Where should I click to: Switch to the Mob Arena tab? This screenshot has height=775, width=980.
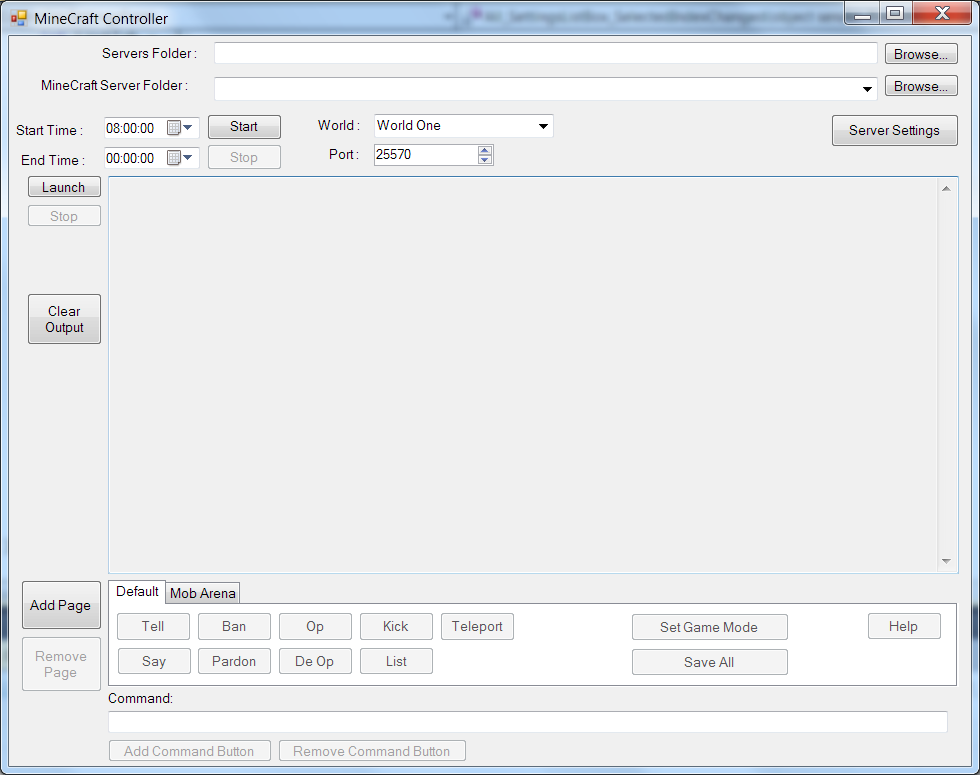[x=203, y=593]
